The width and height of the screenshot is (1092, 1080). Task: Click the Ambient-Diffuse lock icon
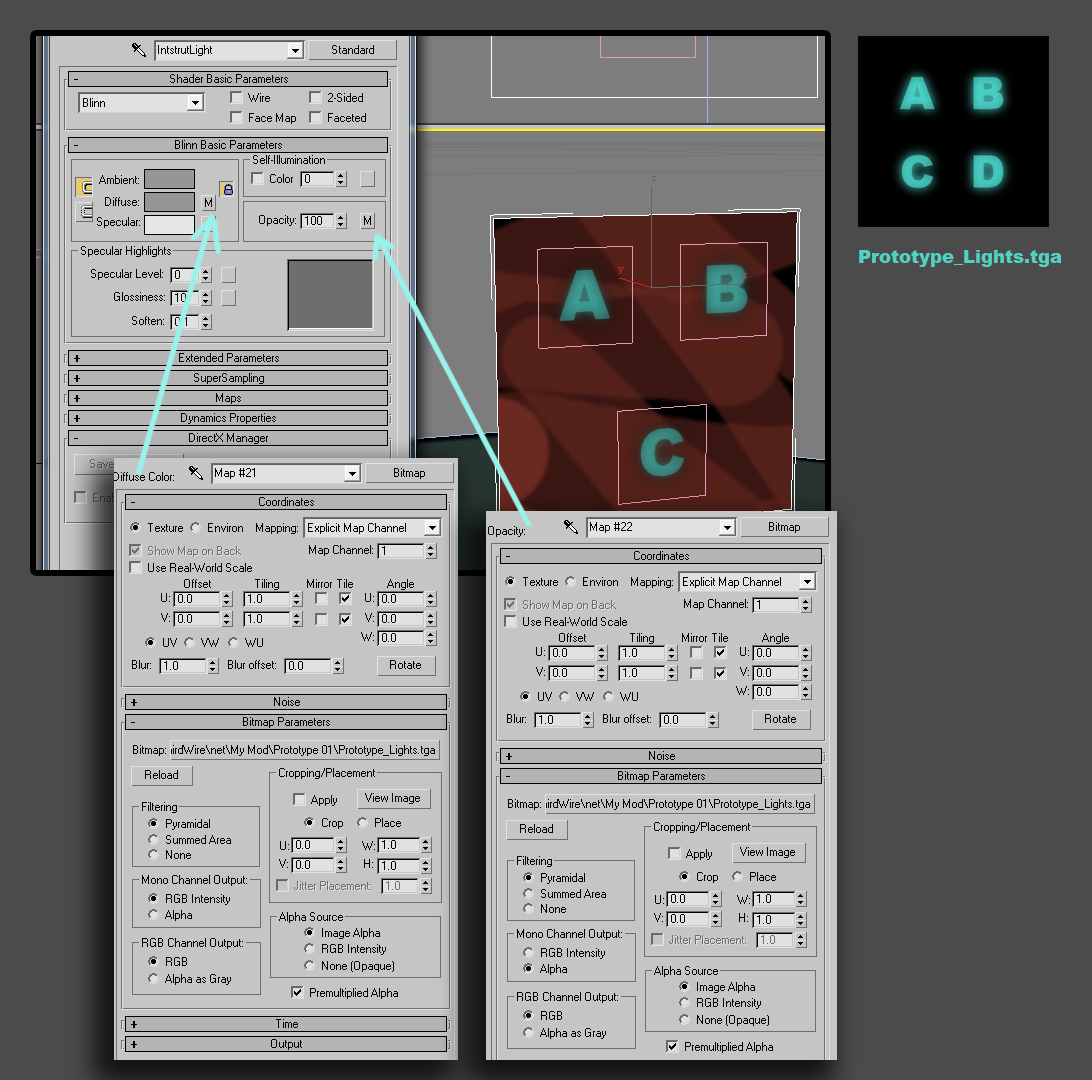(84, 187)
